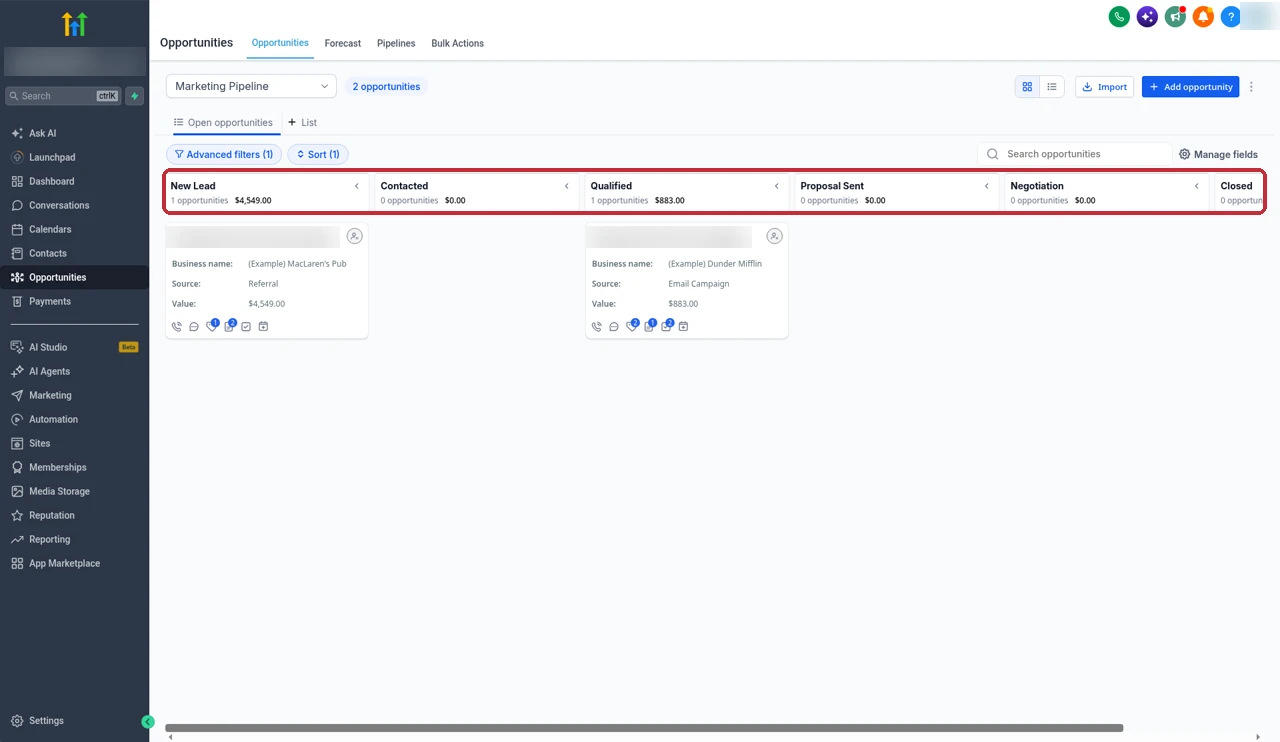
Task: Open the Marketing Pipeline dropdown
Action: pyautogui.click(x=251, y=87)
